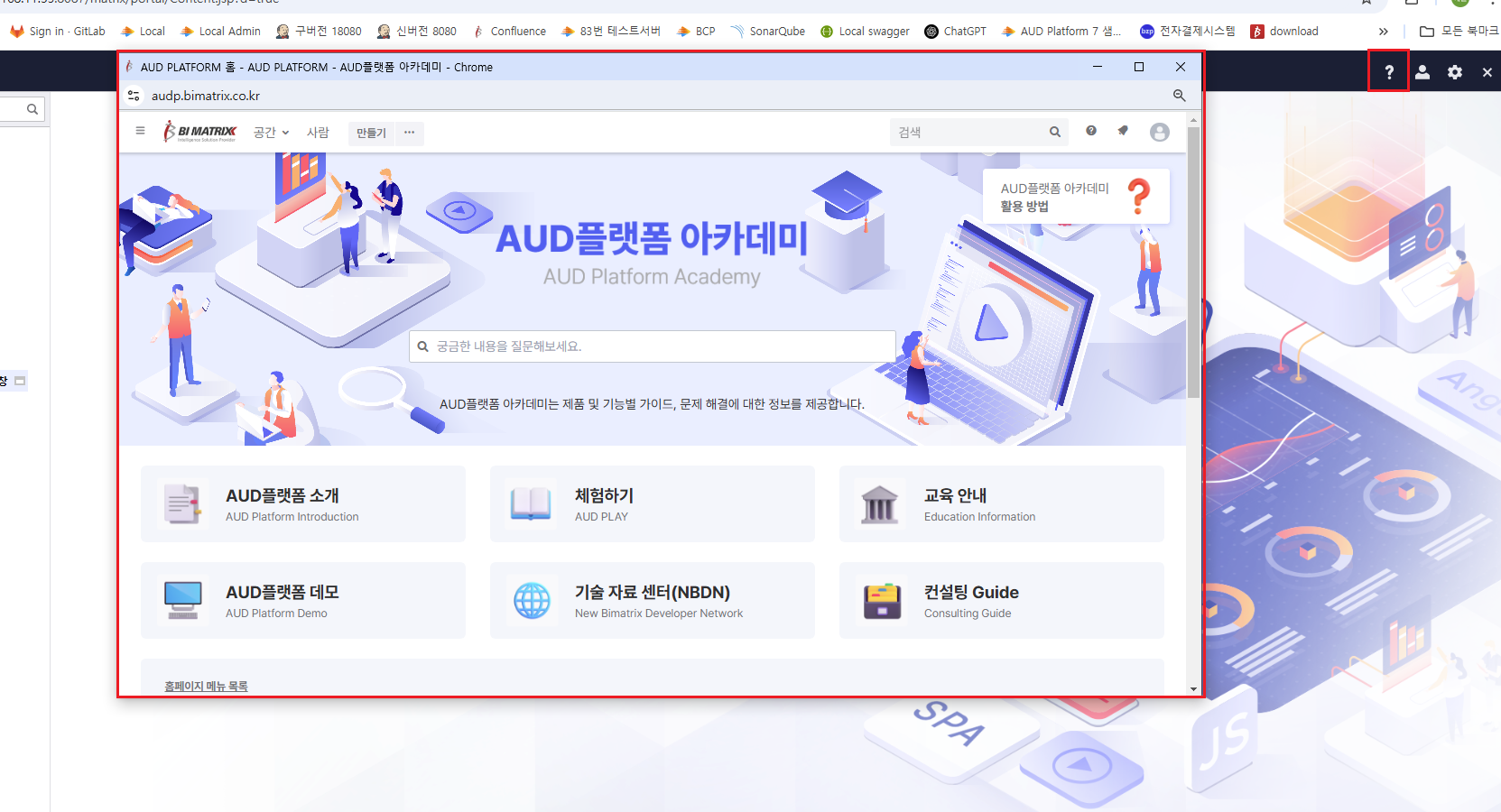Open the Local Admin bookmark
The width and height of the screenshot is (1501, 812).
(x=221, y=32)
